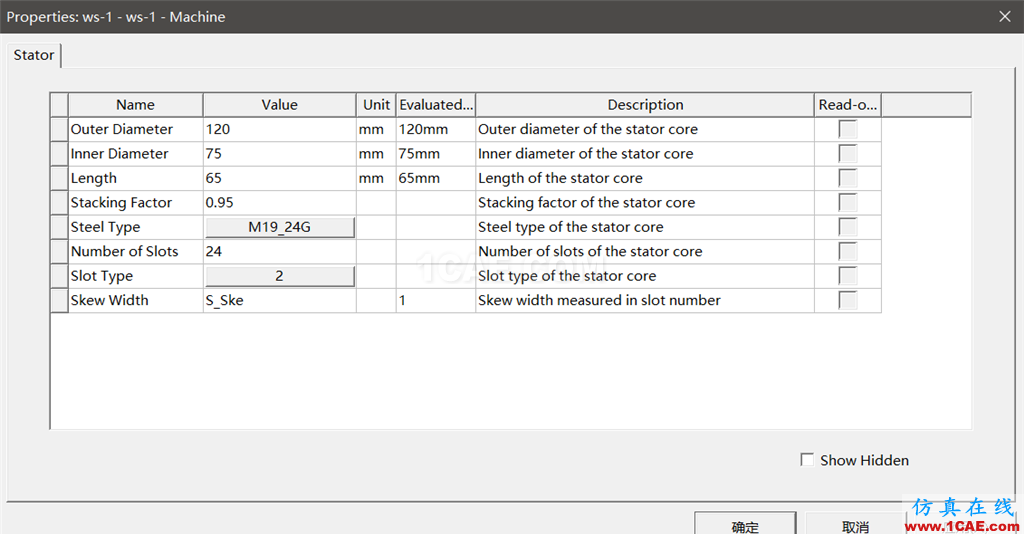Select the Steel Type row header
The height and width of the screenshot is (534, 1024).
(59, 227)
